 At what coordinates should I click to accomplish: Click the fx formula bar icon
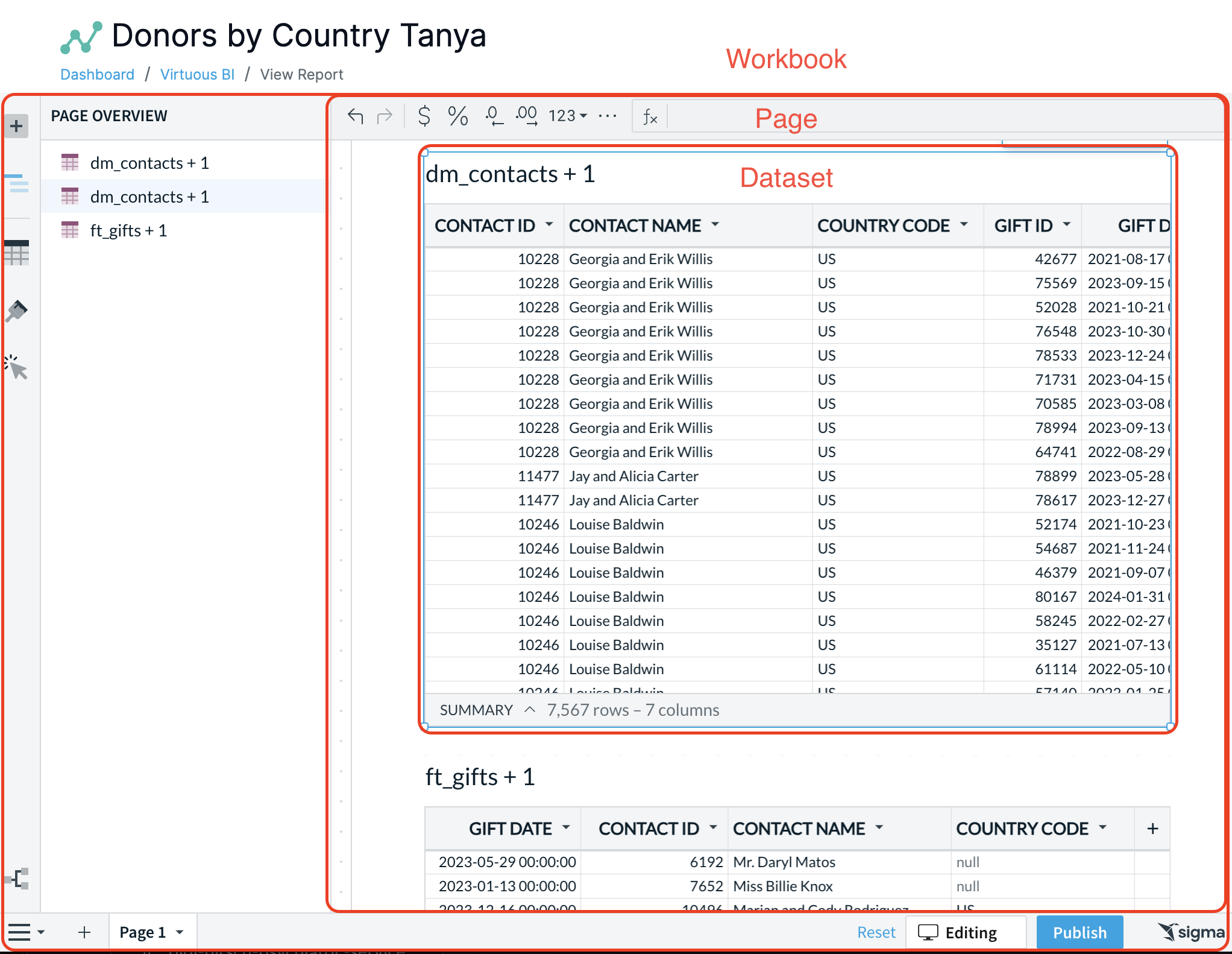(650, 116)
